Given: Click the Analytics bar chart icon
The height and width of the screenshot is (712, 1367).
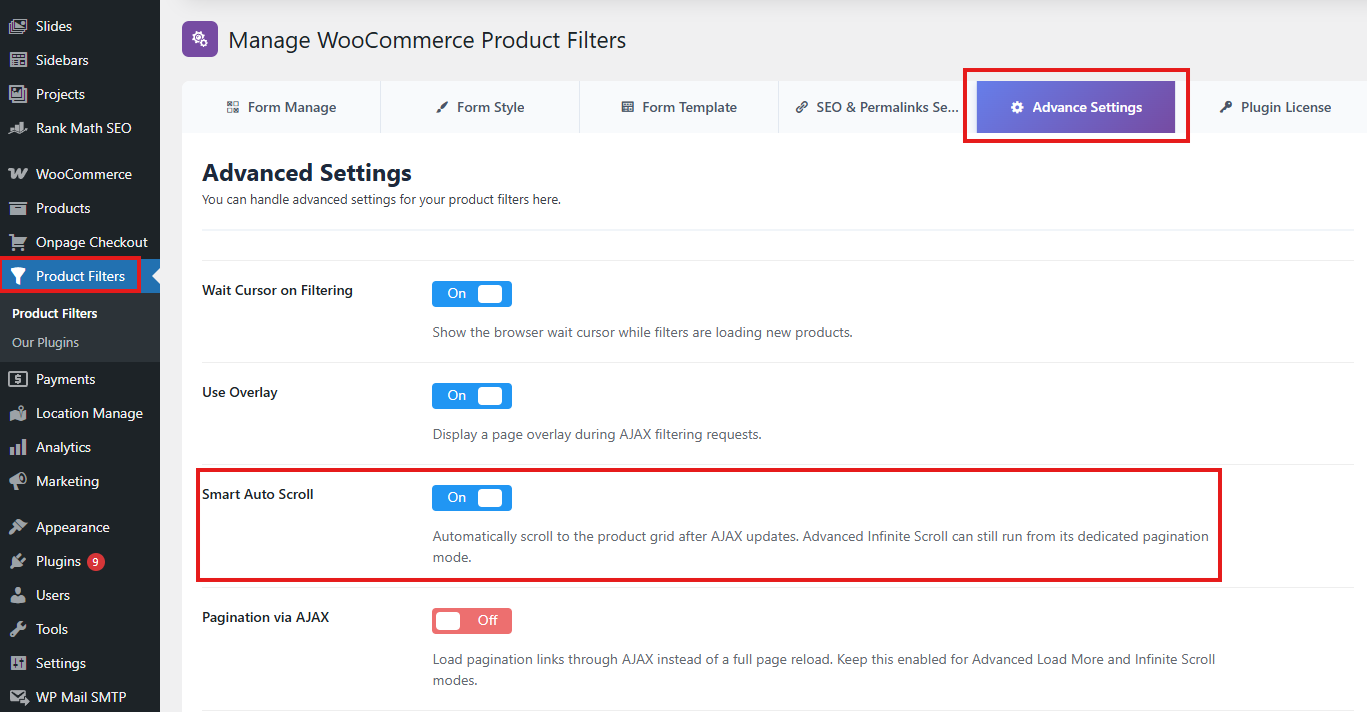Looking at the screenshot, I should (x=18, y=447).
